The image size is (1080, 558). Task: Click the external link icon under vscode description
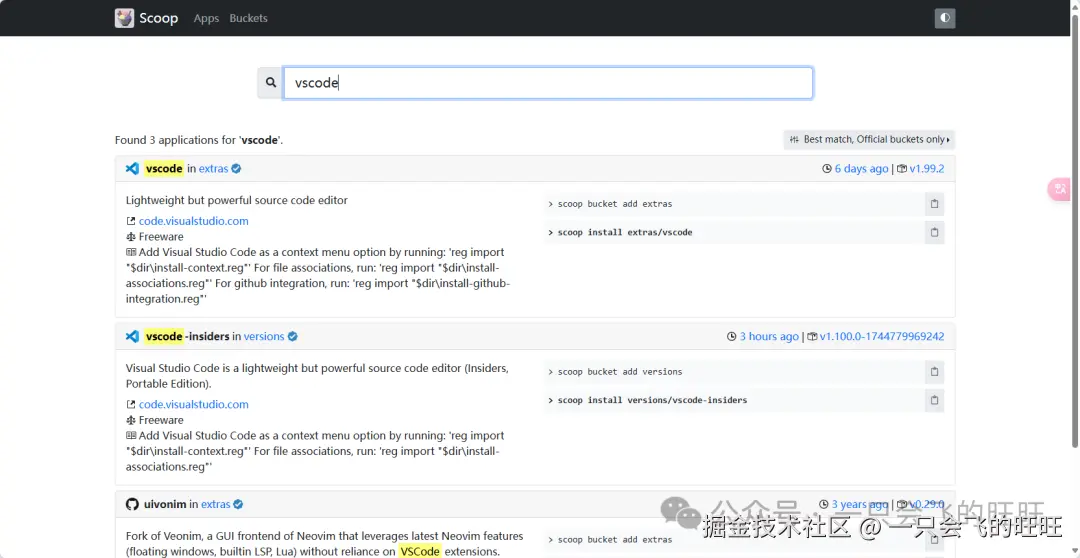(131, 221)
